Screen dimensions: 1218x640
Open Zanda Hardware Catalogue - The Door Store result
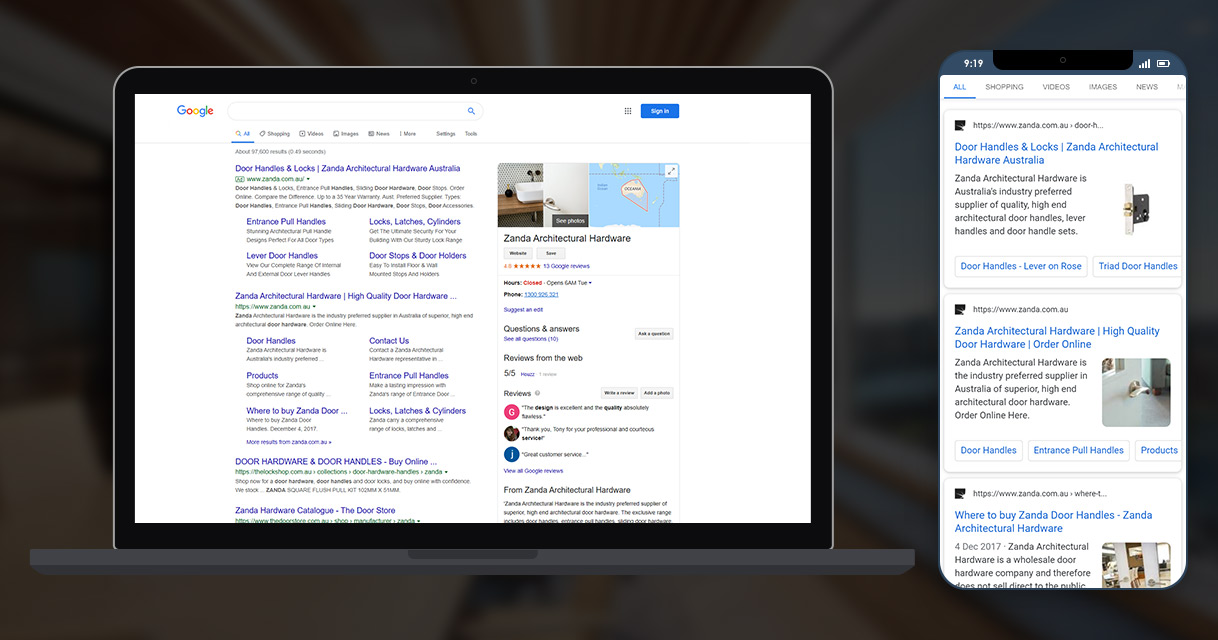[x=315, y=511]
